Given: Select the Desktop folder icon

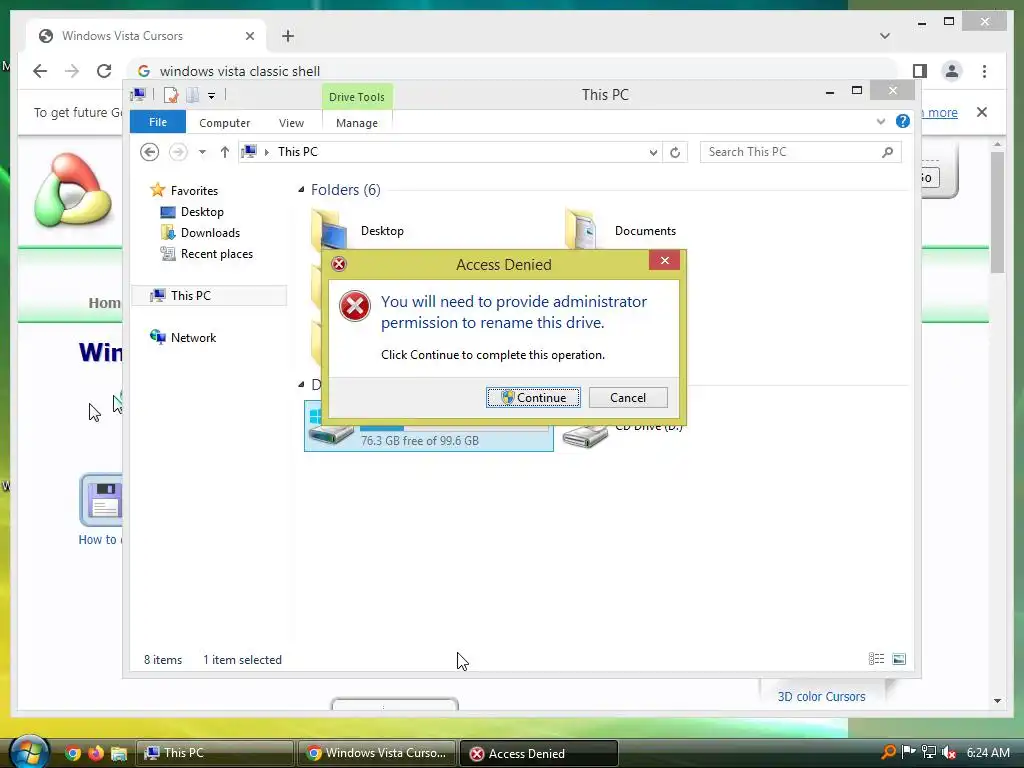Looking at the screenshot, I should click(x=330, y=230).
